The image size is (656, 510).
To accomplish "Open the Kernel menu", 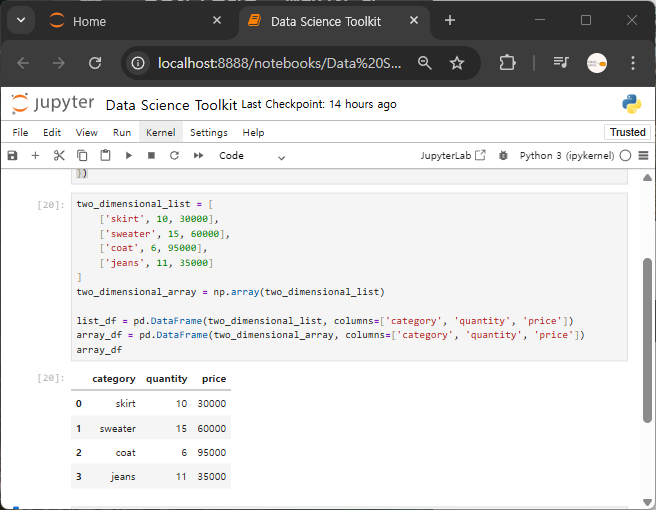I will [161, 133].
